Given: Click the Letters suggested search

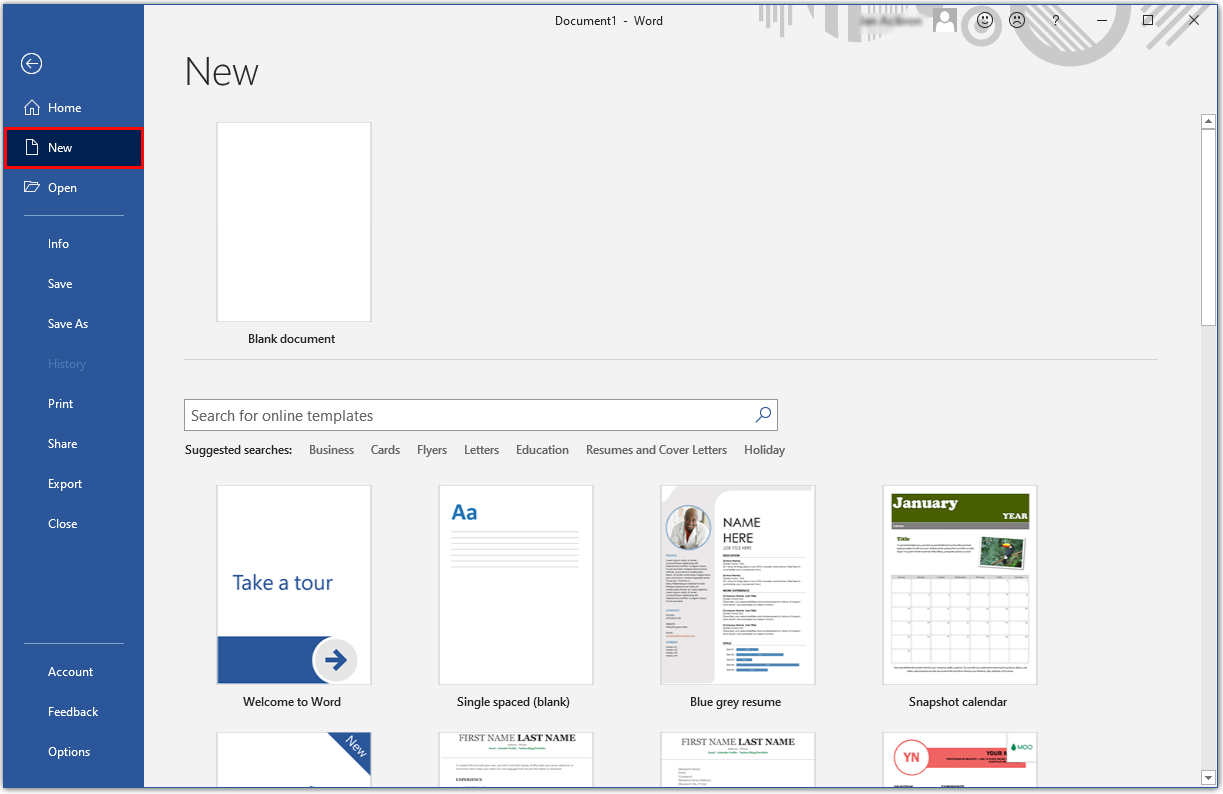Looking at the screenshot, I should (x=481, y=450).
